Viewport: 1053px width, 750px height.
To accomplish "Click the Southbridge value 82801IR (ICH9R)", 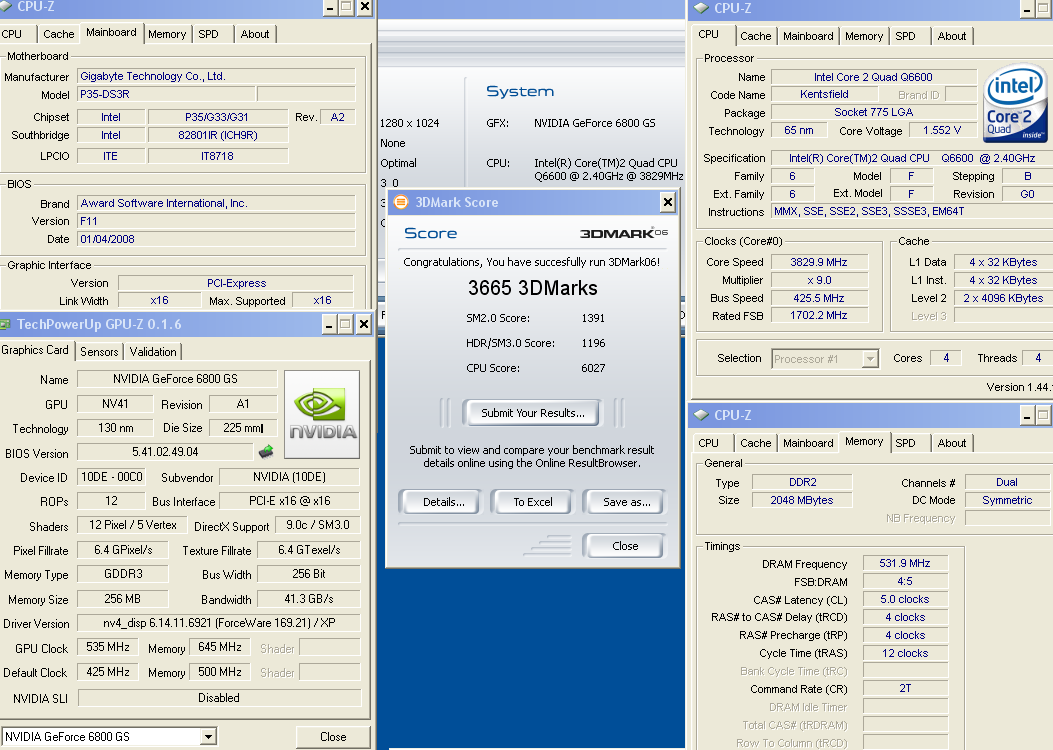I will coord(218,135).
